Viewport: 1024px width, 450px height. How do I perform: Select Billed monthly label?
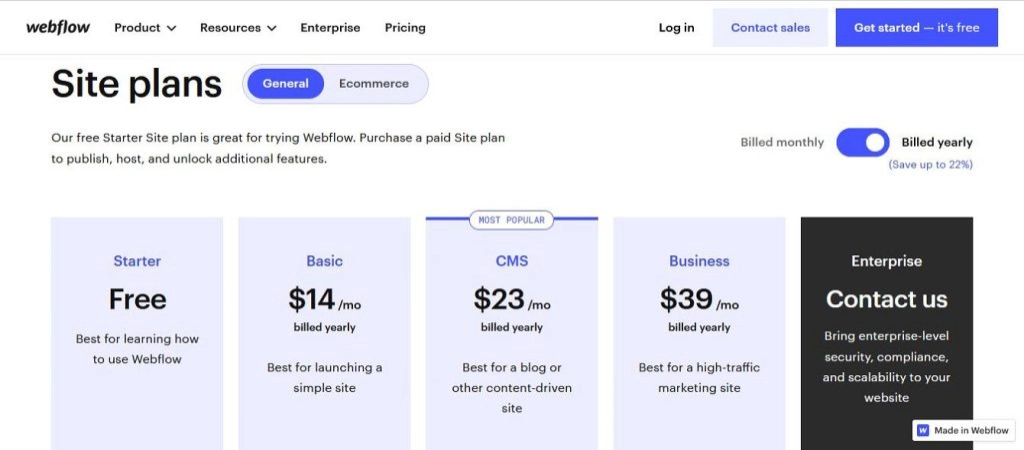coord(782,142)
